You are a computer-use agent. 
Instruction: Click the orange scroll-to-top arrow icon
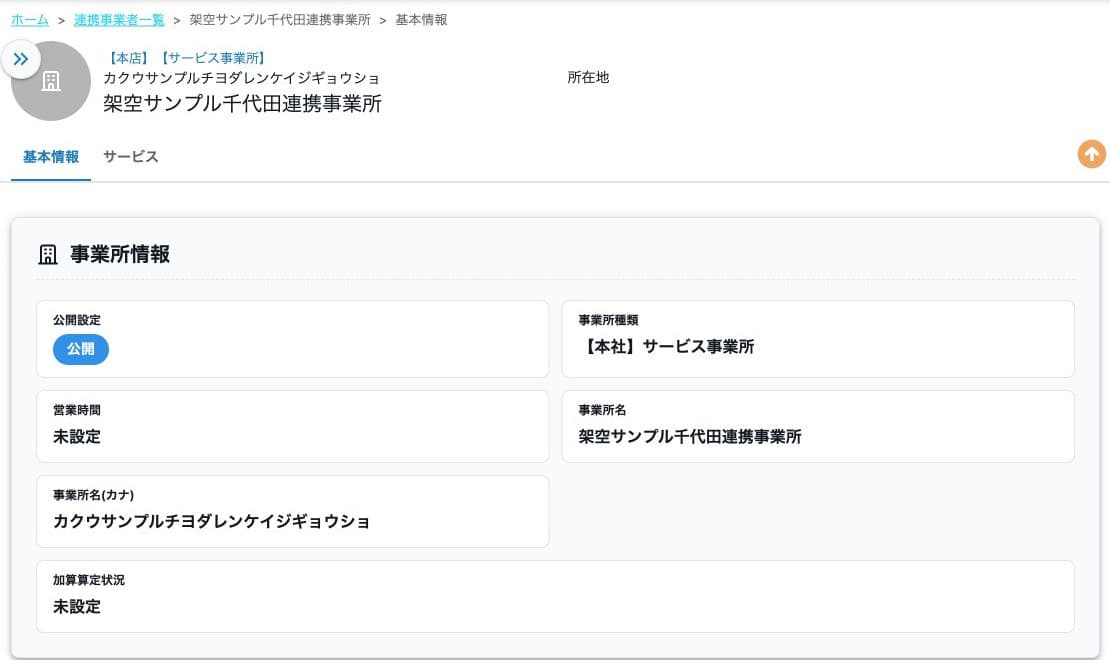tap(1092, 154)
